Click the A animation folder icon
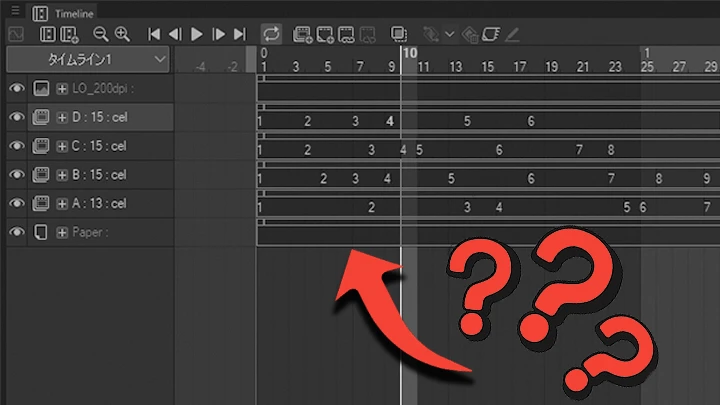The height and width of the screenshot is (405, 720). [x=41, y=203]
